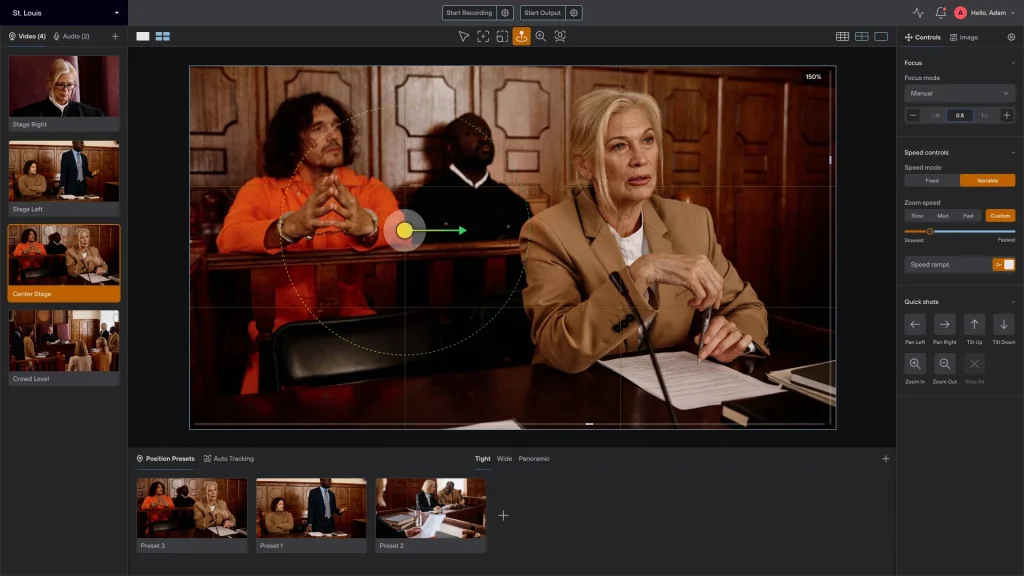Viewport: 1024px width, 576px height.
Task: Click the Tilt Up quick shot
Action: [x=974, y=325]
